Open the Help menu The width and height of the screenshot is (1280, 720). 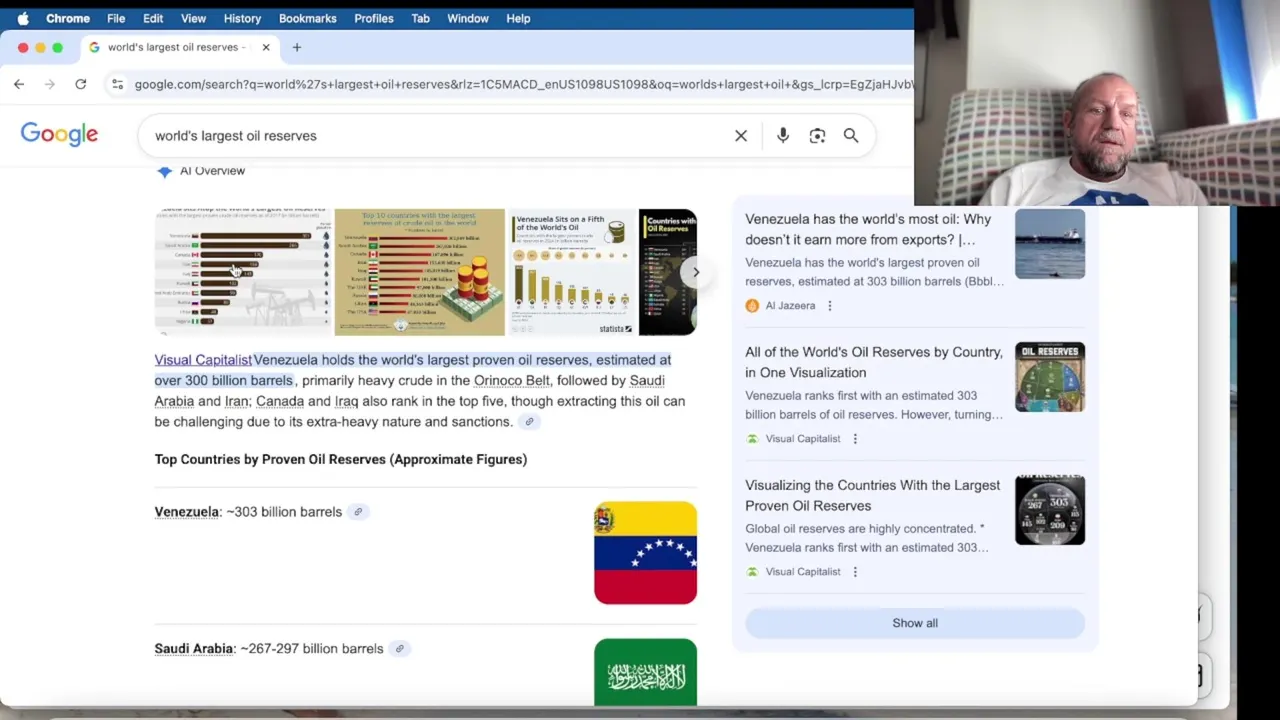click(518, 18)
